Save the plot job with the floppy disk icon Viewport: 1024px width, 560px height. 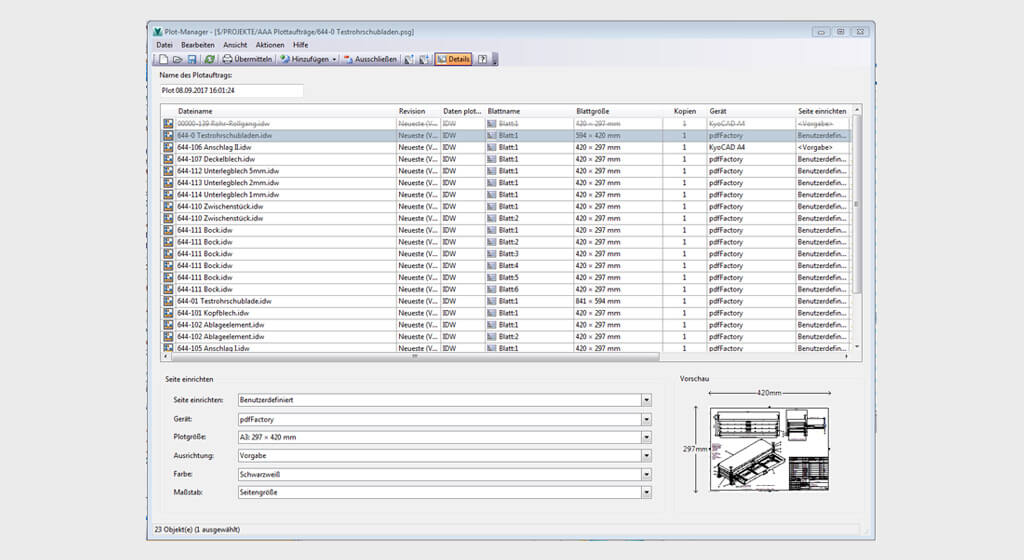click(x=191, y=60)
